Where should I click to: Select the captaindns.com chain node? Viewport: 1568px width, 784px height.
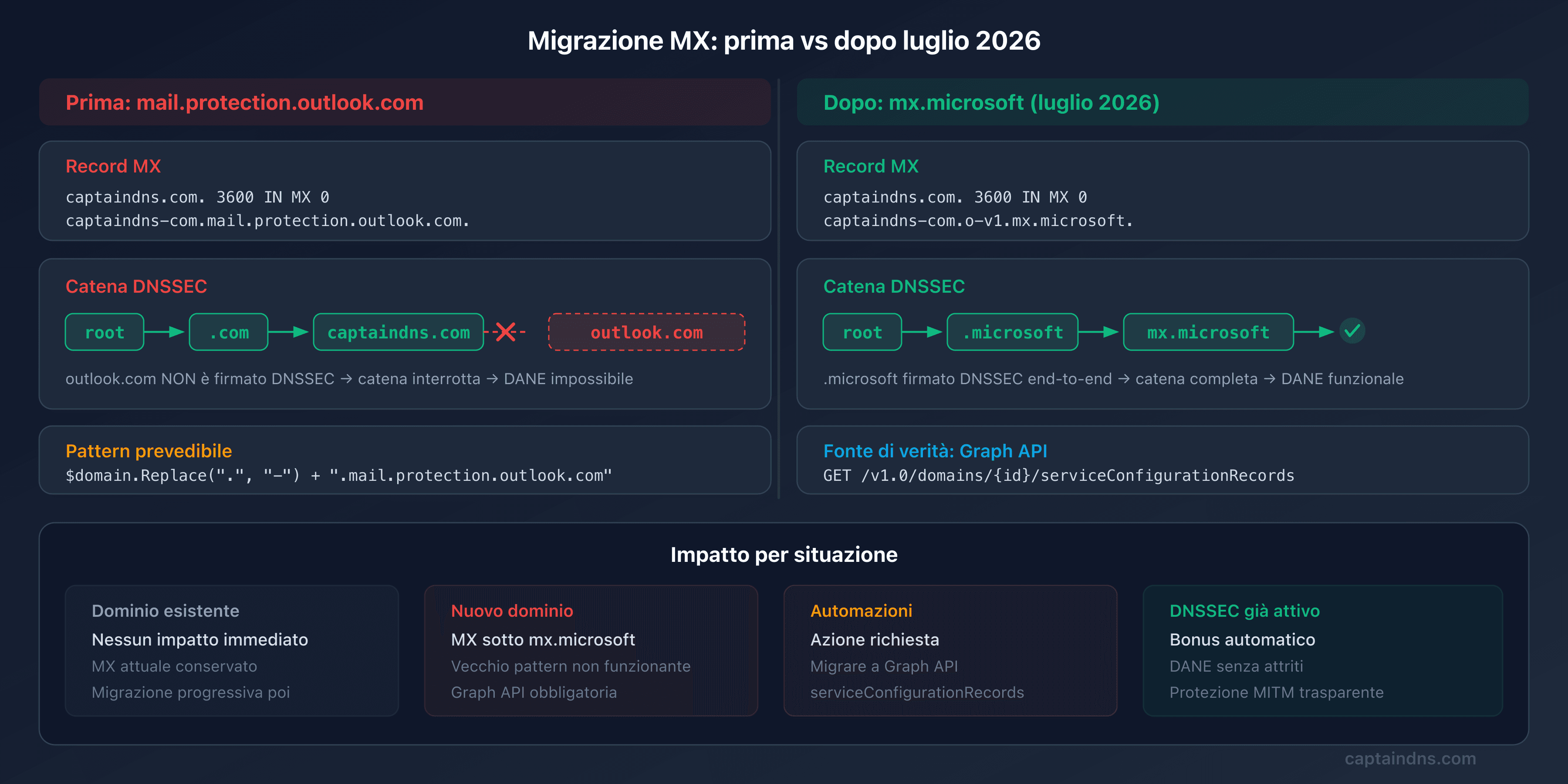[x=398, y=332]
